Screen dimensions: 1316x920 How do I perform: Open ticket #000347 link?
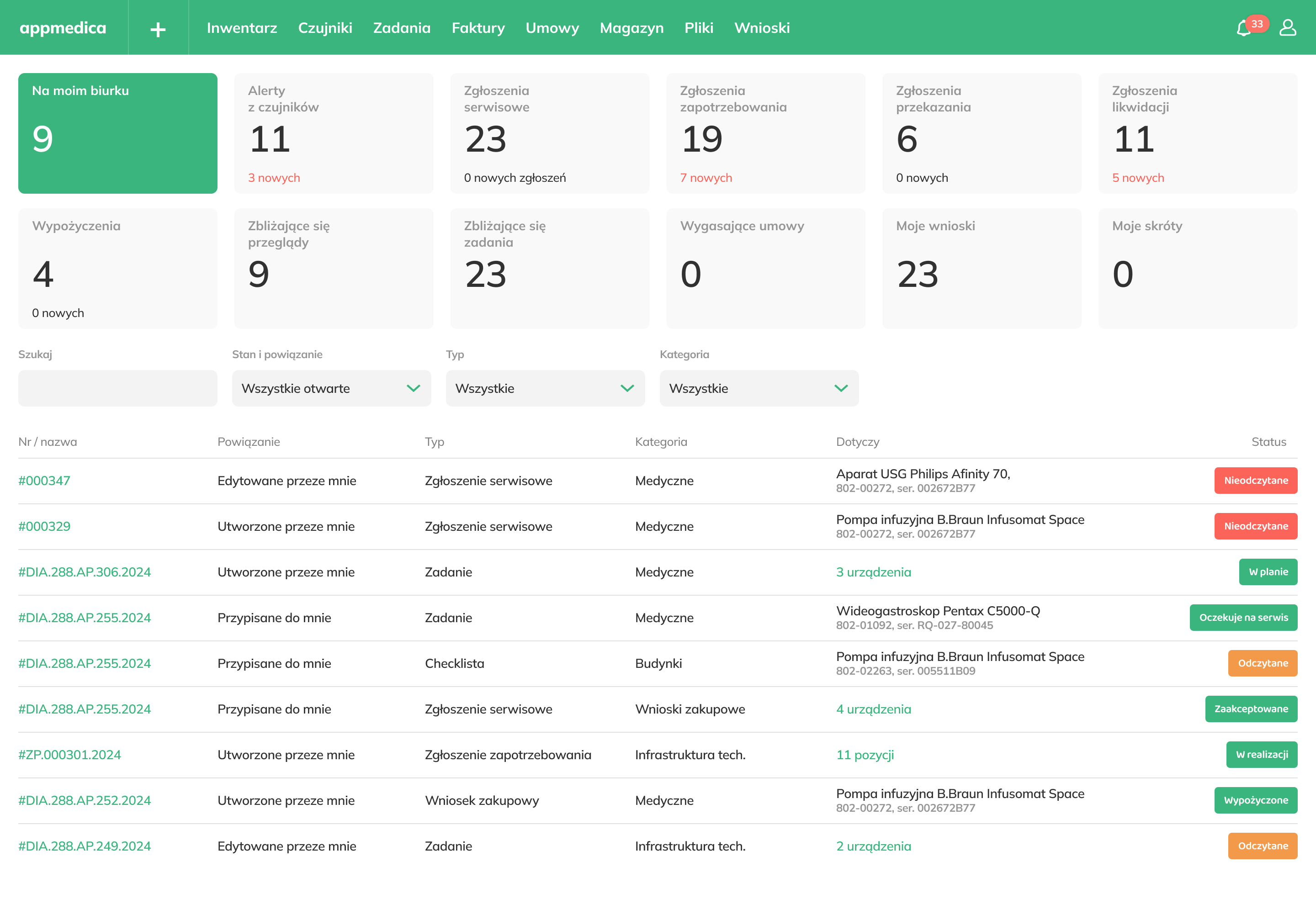(44, 481)
